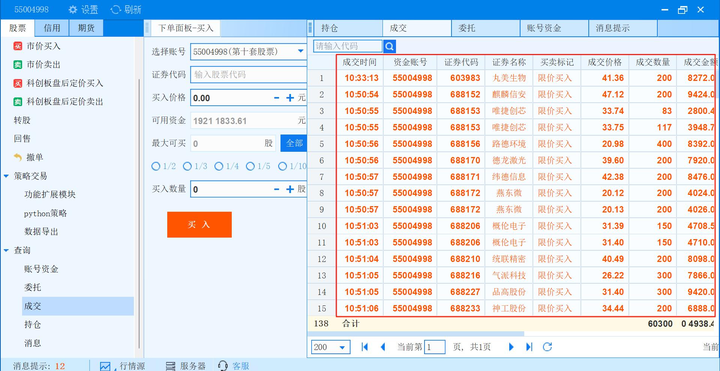The width and height of the screenshot is (720, 371).
Task: Go to next page arrow
Action: coord(511,347)
